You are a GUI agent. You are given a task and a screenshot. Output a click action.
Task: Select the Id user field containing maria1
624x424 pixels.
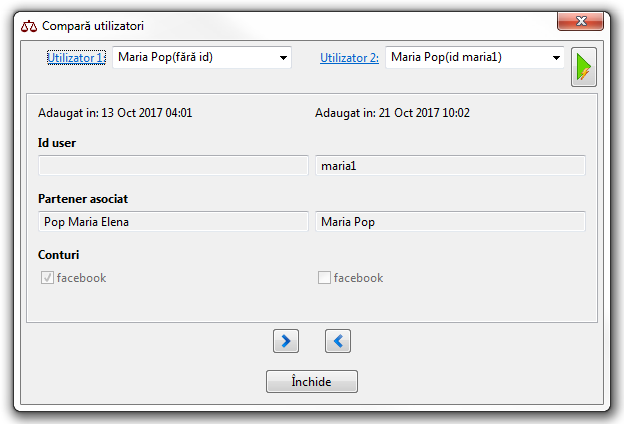450,165
